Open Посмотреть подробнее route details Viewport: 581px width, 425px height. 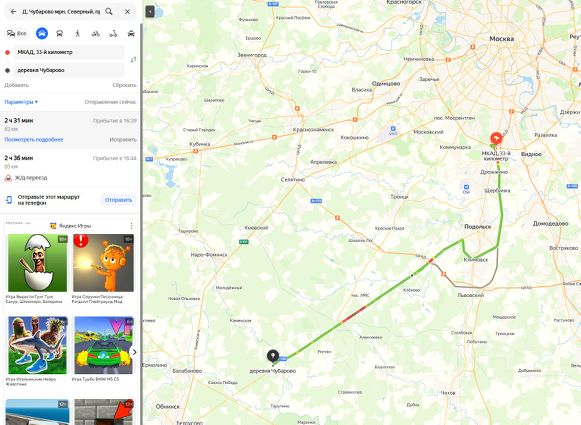[x=34, y=140]
